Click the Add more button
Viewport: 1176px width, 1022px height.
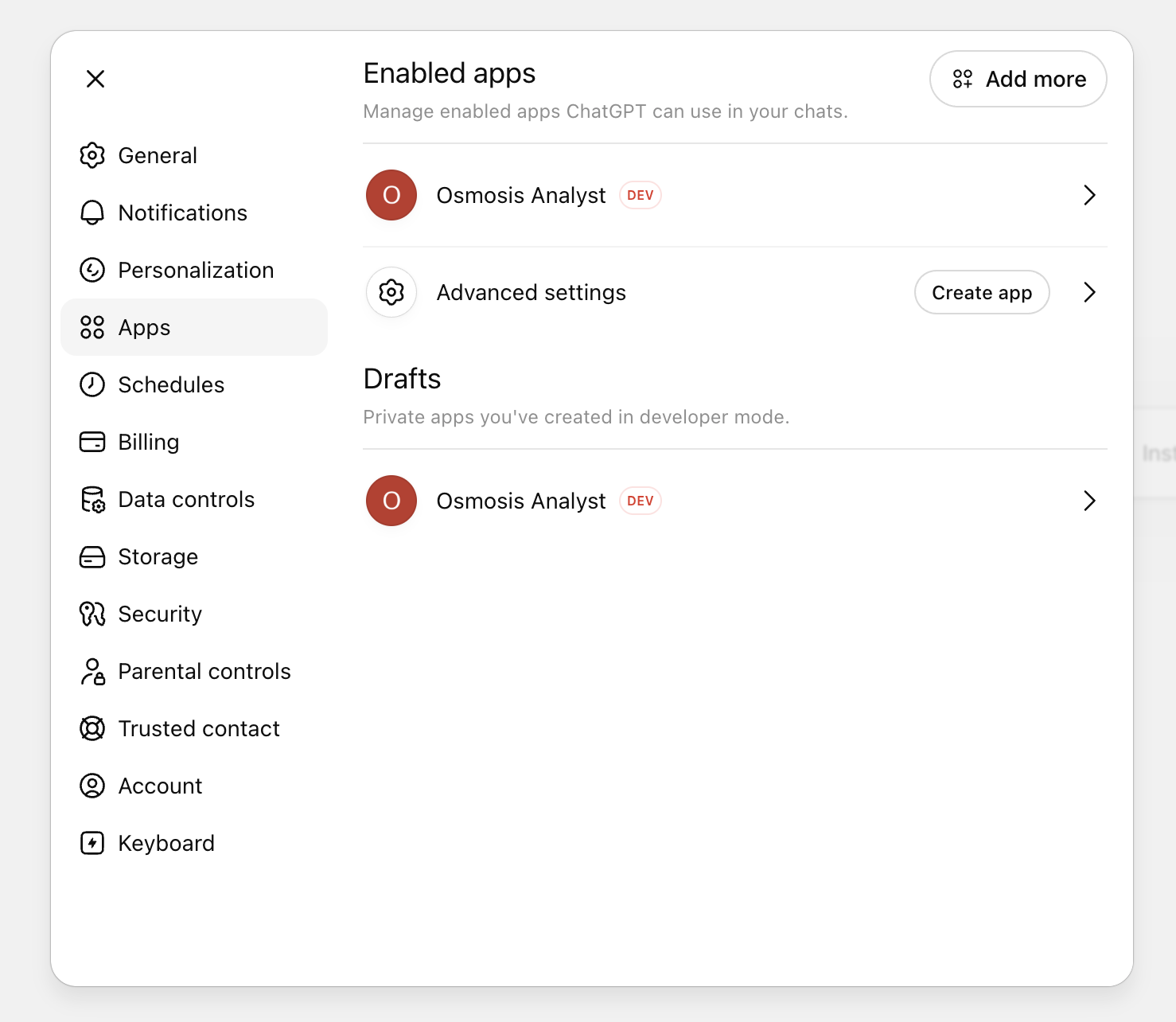(1018, 79)
